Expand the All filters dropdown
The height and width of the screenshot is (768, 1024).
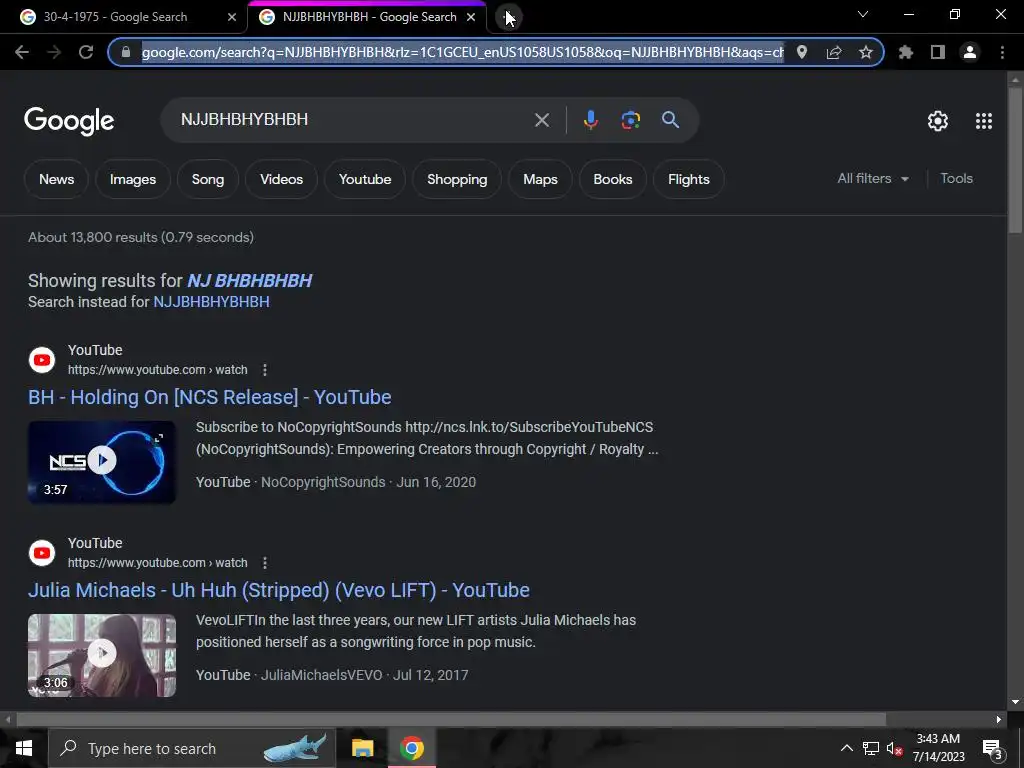pos(872,178)
